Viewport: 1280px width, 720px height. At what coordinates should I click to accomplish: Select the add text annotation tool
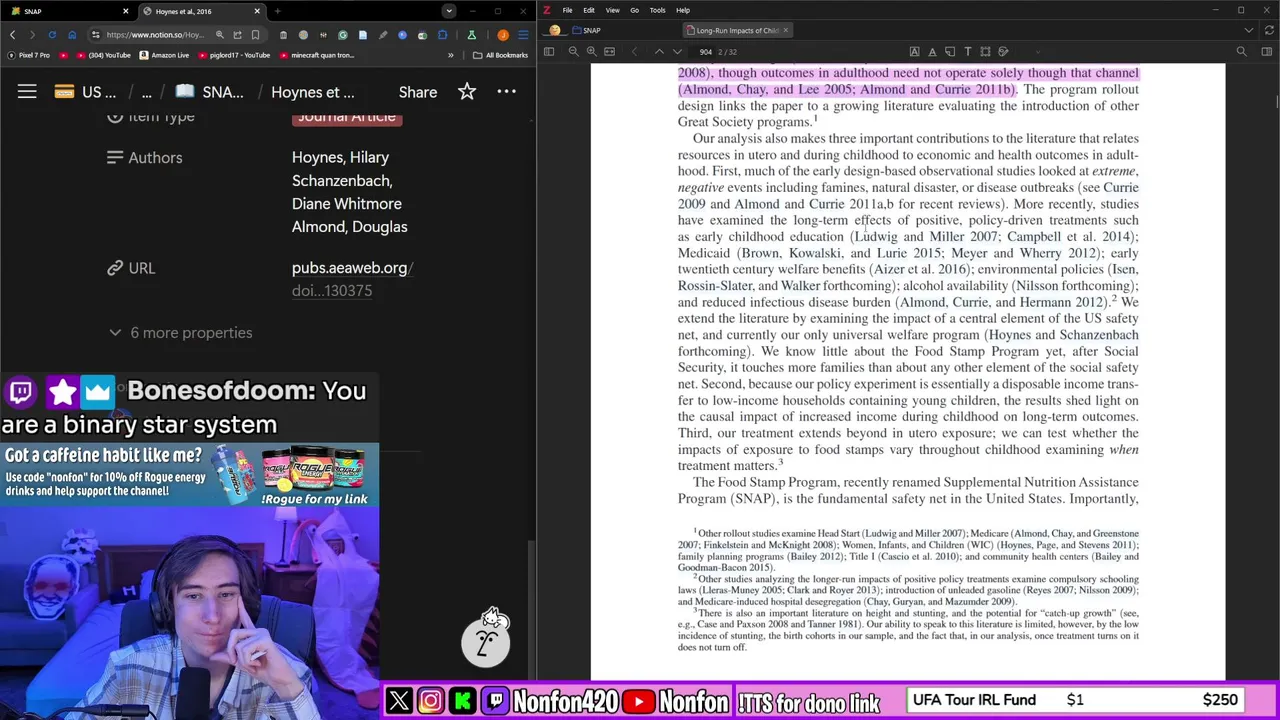(x=967, y=51)
